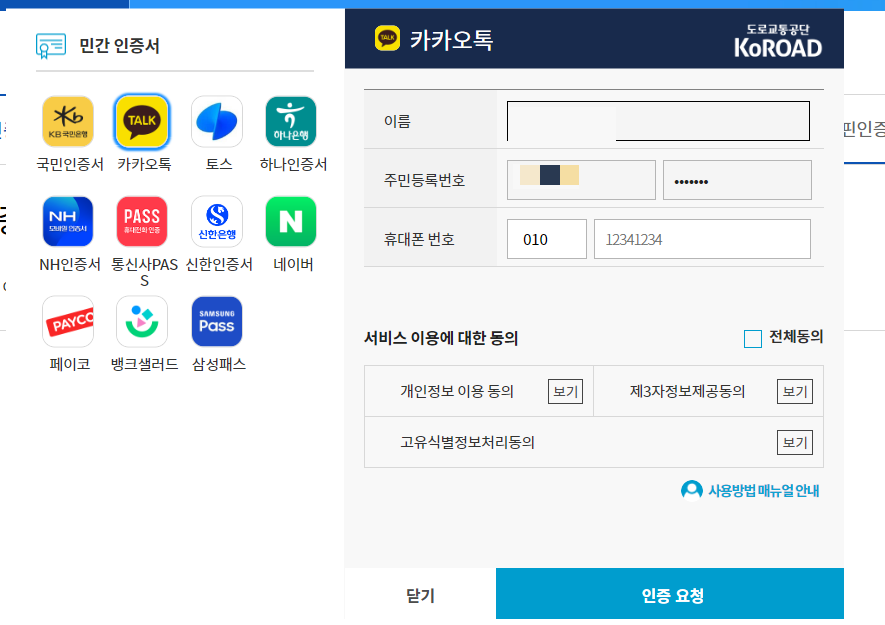Choose the 뱅크샐러드 icon

click(142, 321)
